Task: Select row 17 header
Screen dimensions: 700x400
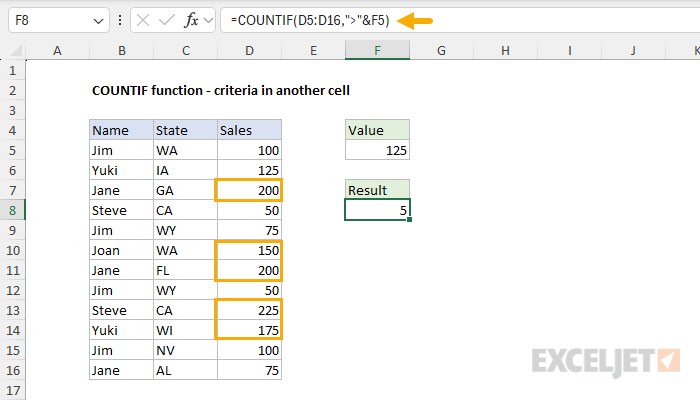Action: click(x=12, y=391)
